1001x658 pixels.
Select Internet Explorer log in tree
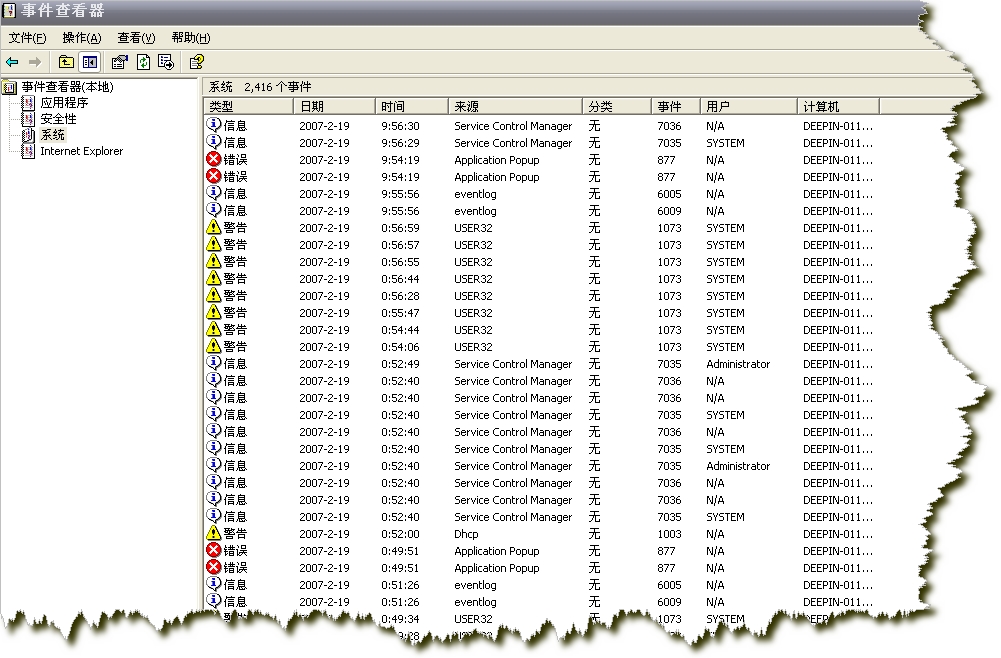tap(81, 151)
